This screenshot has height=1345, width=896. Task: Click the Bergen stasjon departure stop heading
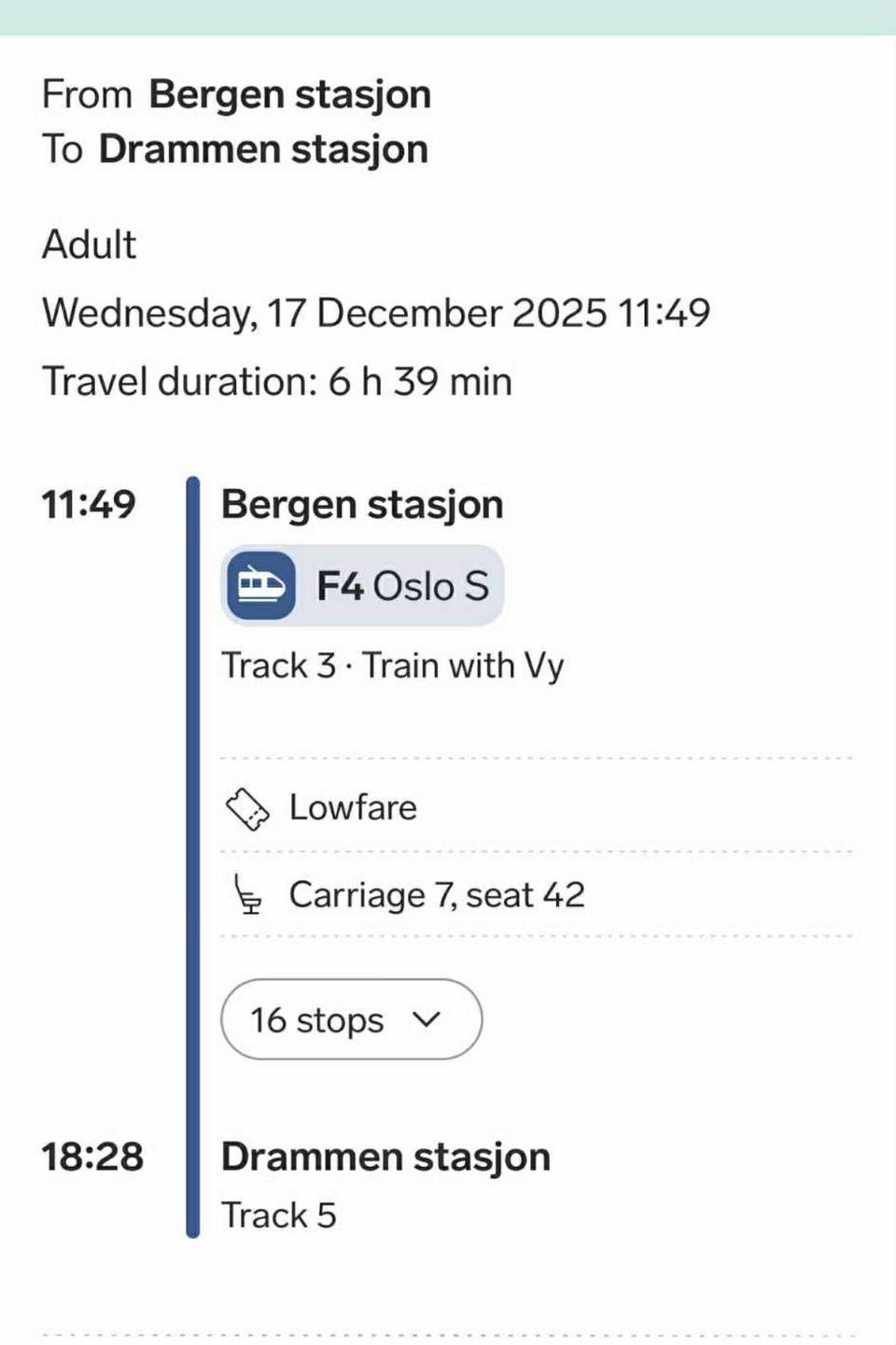coord(362,504)
